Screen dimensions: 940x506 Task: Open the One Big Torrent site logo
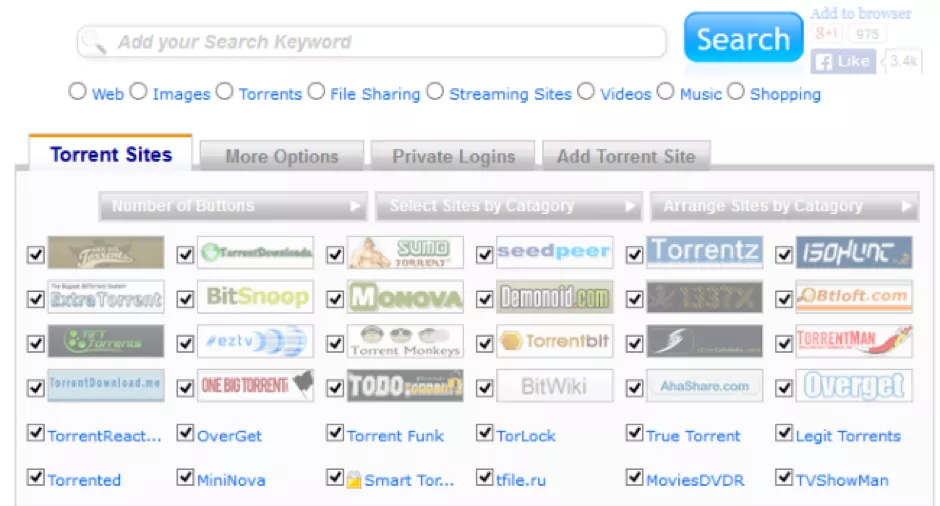click(255, 385)
